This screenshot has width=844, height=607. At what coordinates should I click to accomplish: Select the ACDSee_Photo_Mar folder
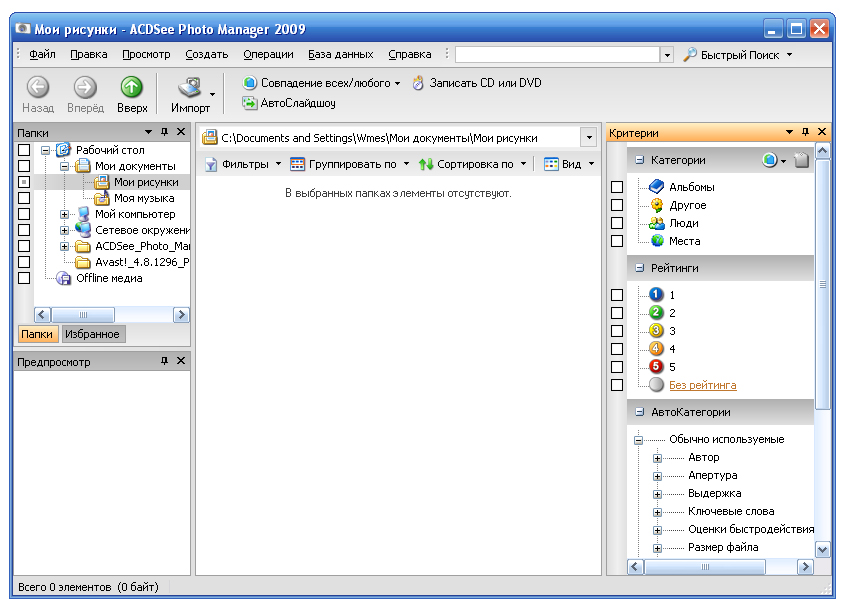143,246
